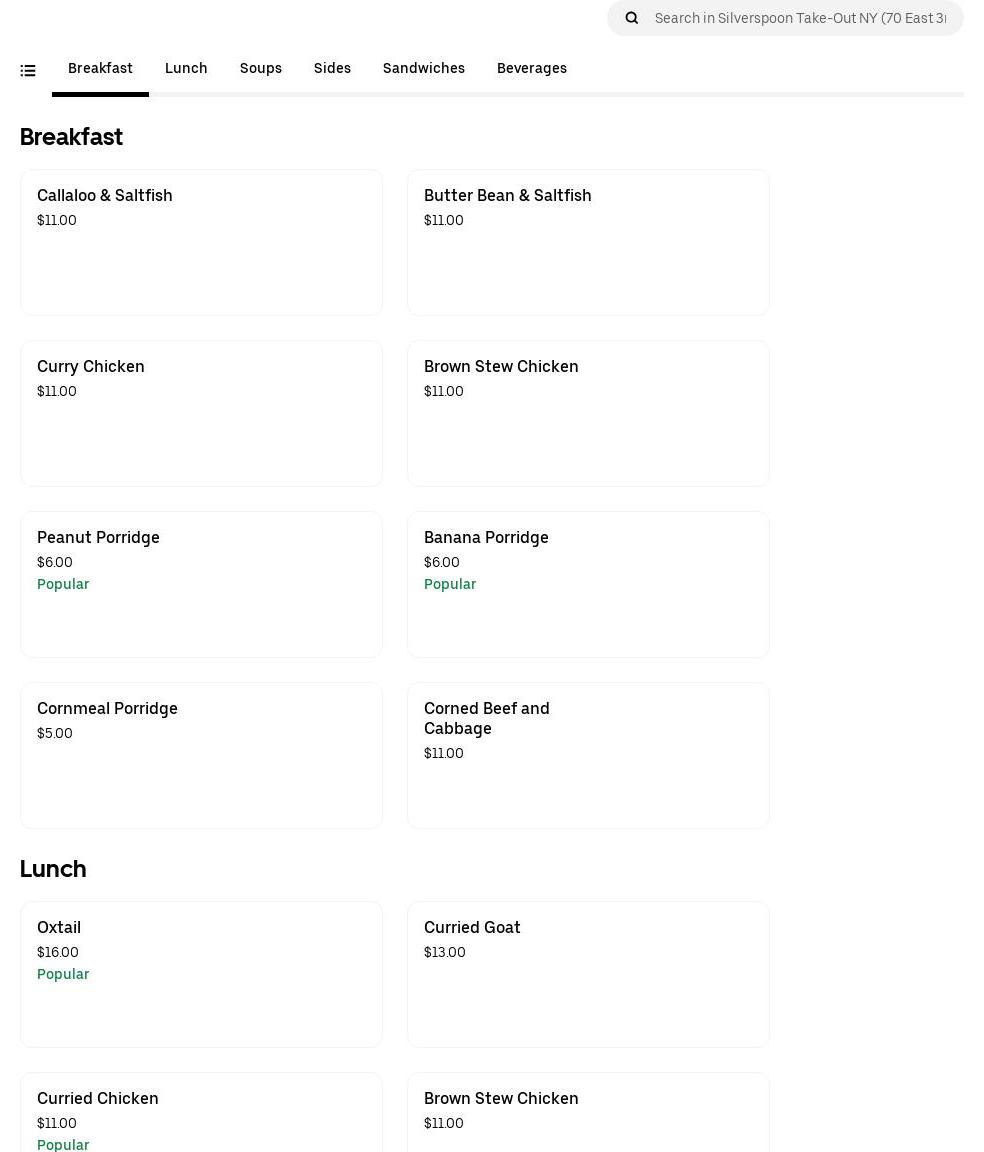Image resolution: width=984 pixels, height=1152 pixels.
Task: Open the Peanut Porridge item
Action: pyautogui.click(x=201, y=584)
